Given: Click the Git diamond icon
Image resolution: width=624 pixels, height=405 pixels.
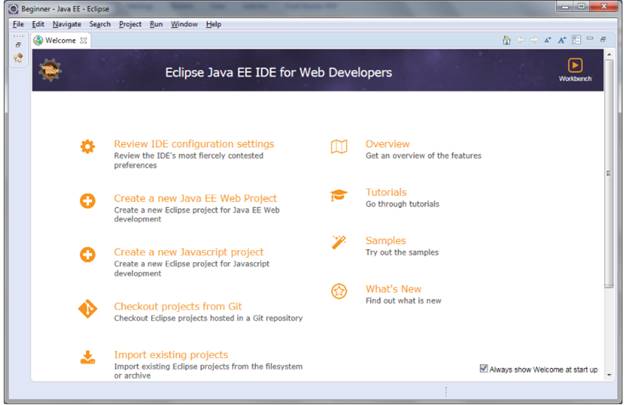Looking at the screenshot, I should (88, 309).
